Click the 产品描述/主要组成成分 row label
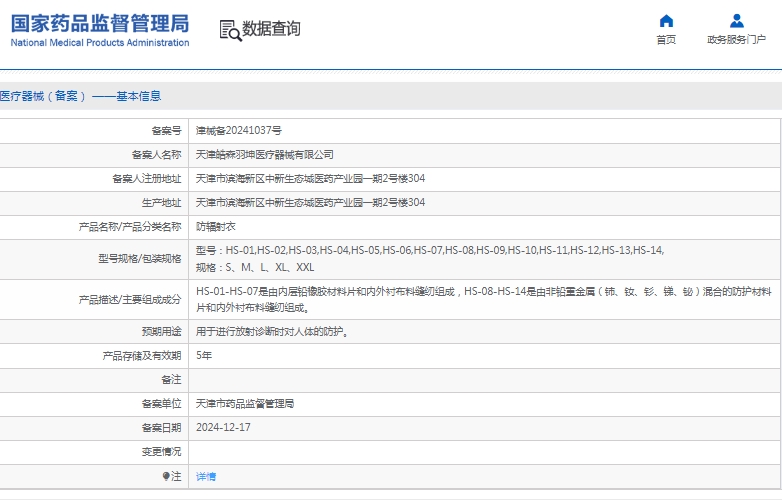 (130, 300)
